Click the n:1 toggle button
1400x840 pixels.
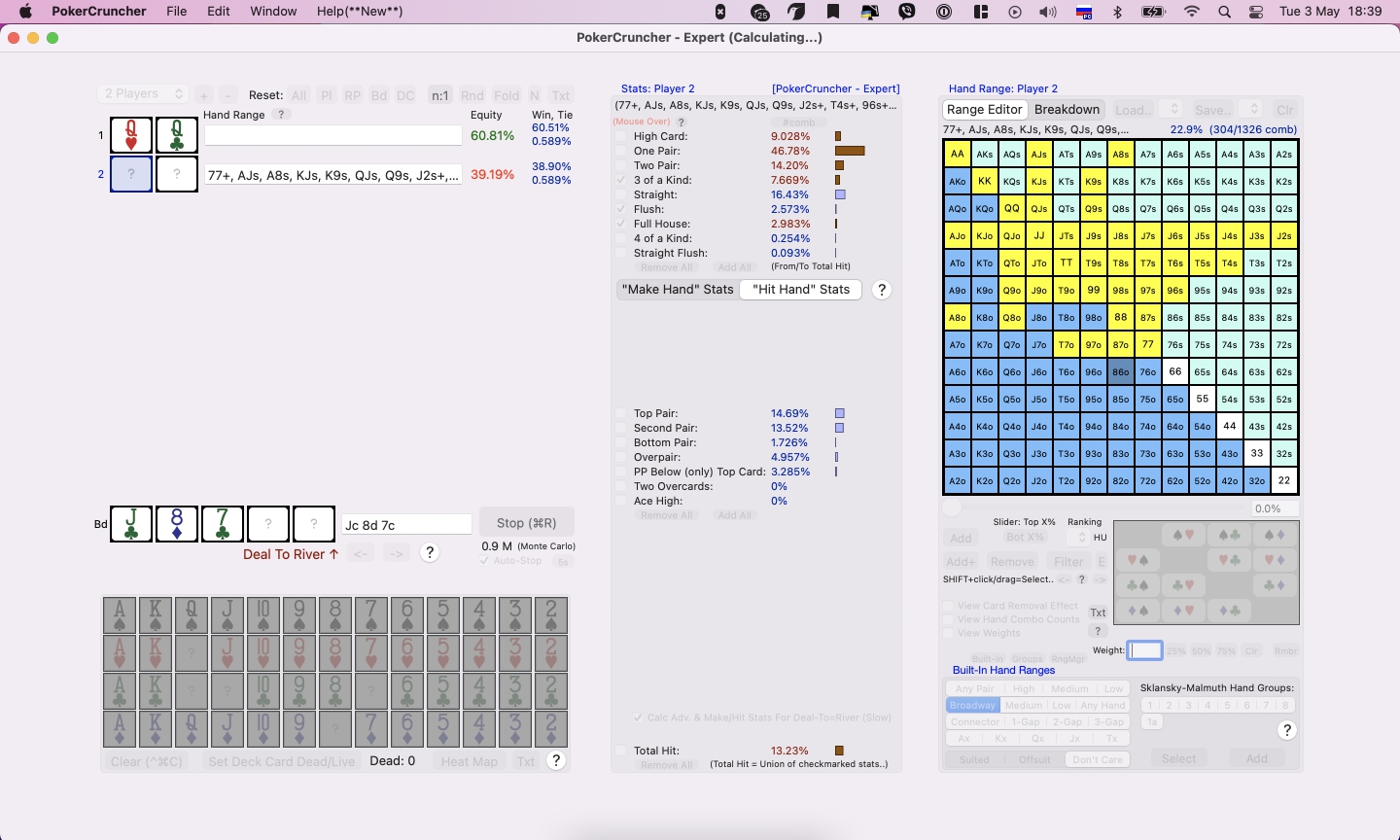(440, 95)
